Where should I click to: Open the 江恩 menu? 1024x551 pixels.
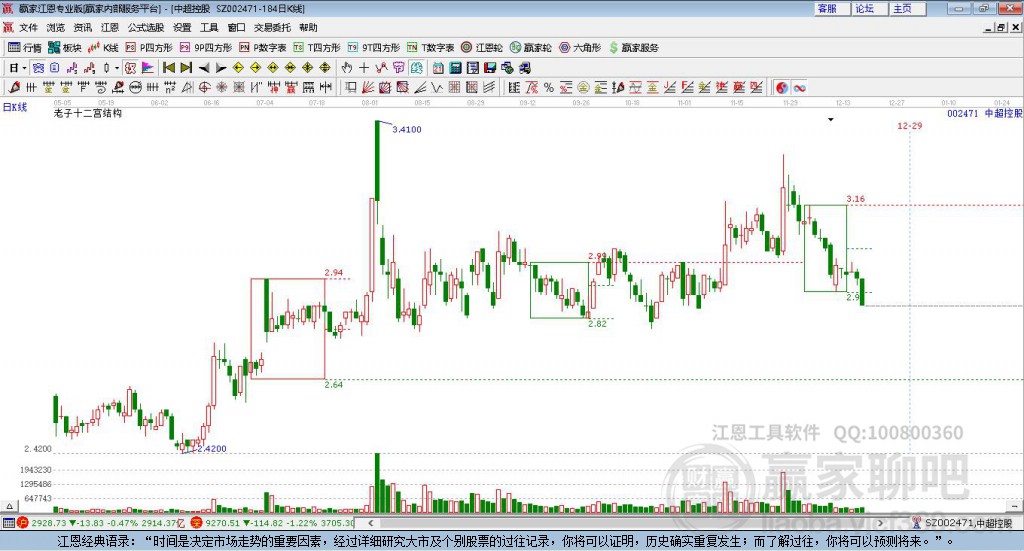(110, 27)
